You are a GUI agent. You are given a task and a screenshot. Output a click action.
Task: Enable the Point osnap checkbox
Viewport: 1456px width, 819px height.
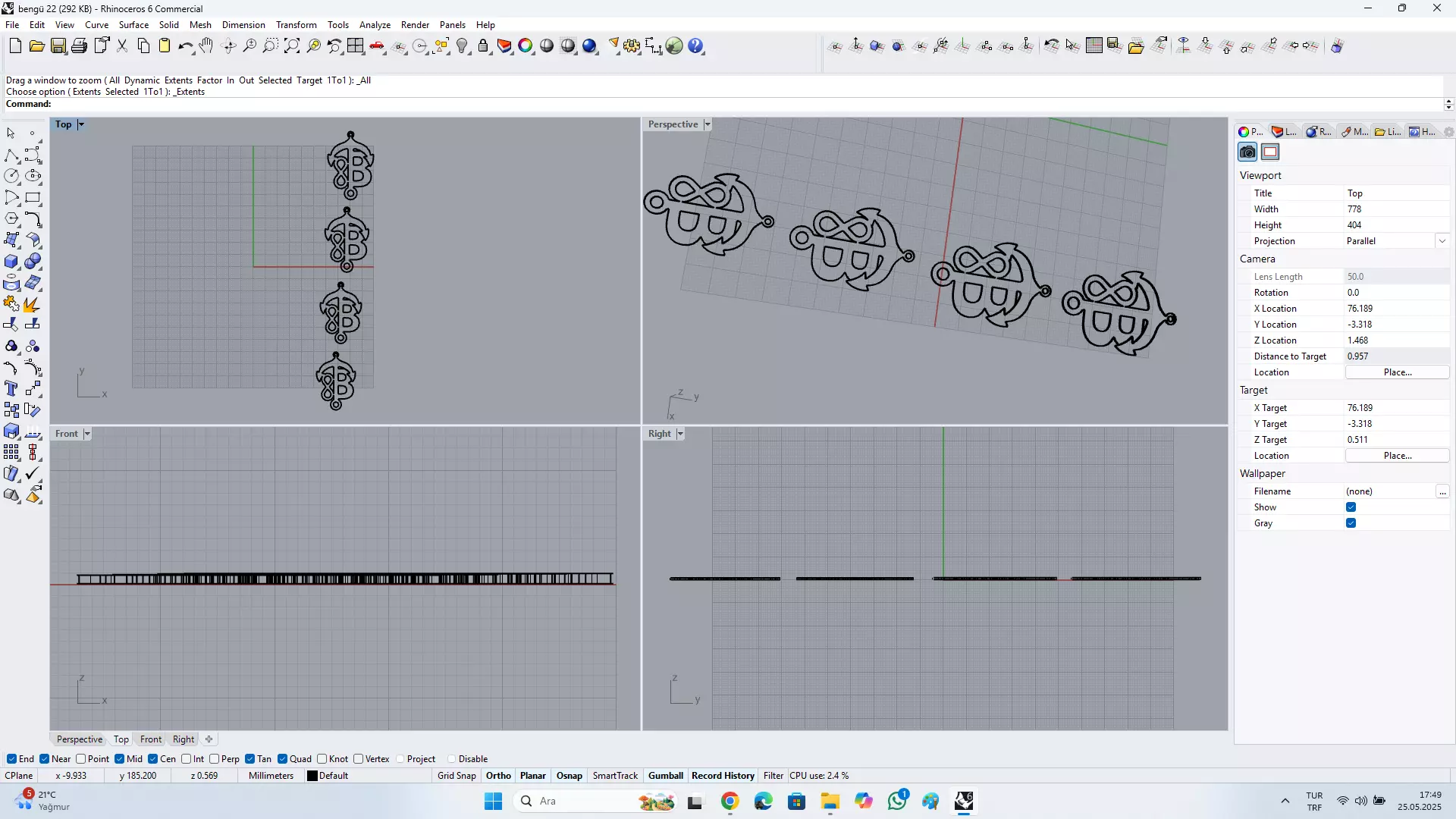pos(81,759)
